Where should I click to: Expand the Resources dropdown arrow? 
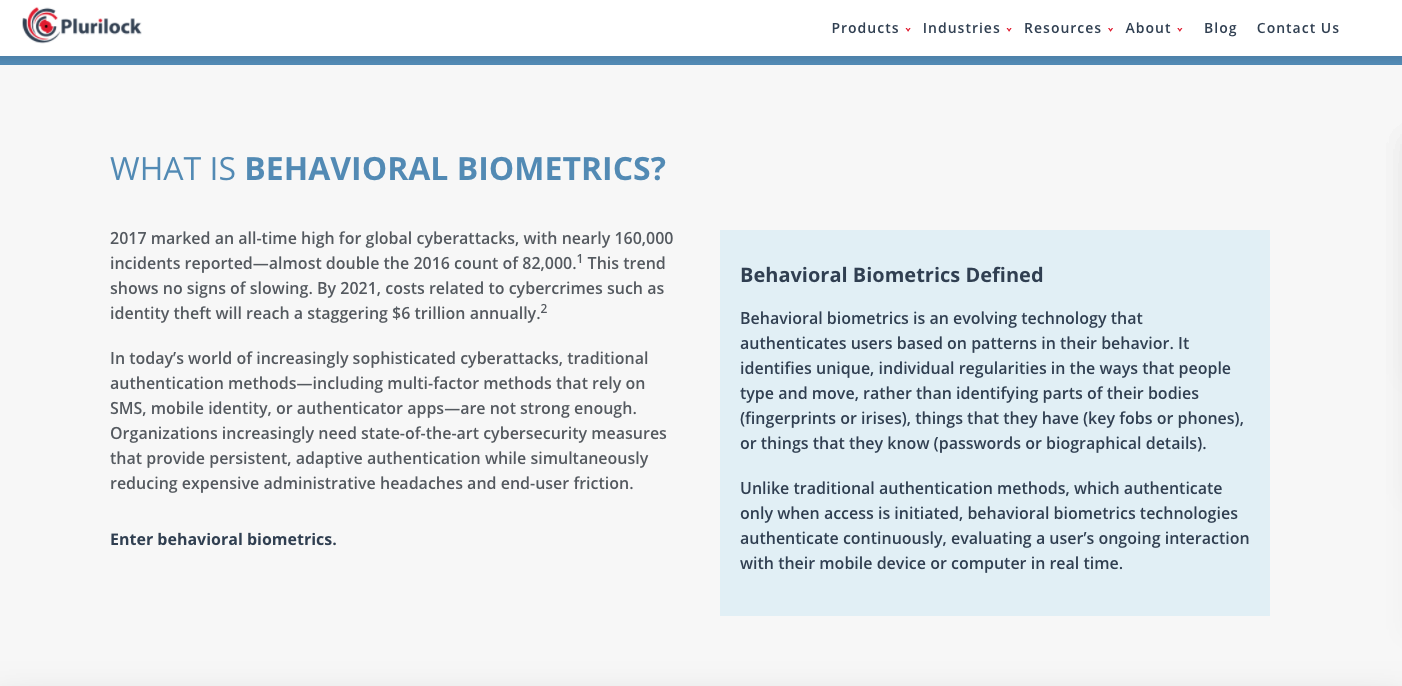click(x=1110, y=30)
